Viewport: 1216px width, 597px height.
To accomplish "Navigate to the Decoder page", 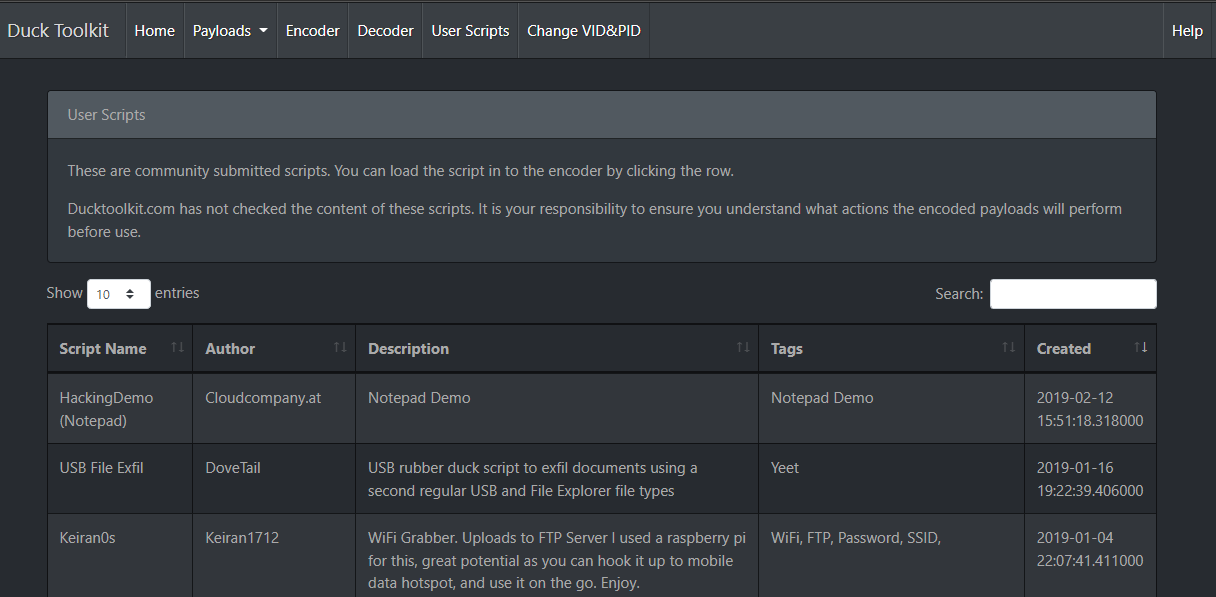I will tap(385, 31).
